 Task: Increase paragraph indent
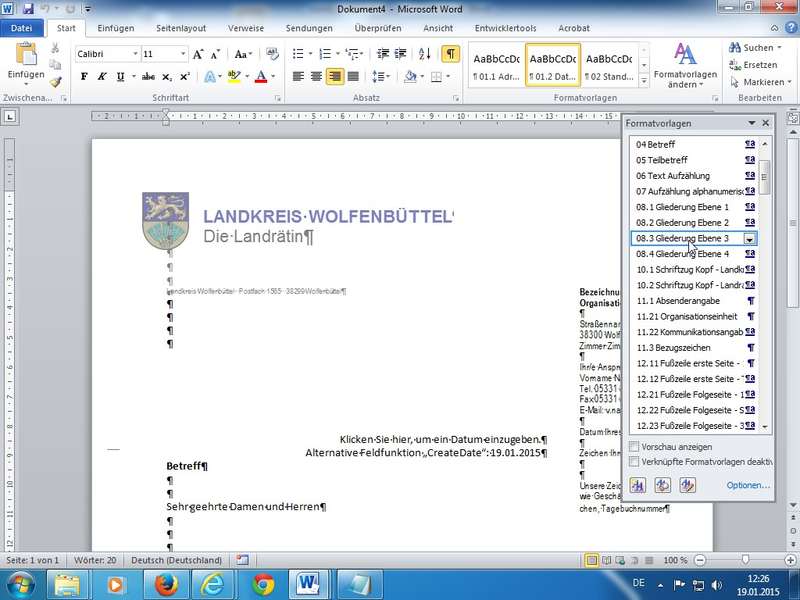[401, 54]
